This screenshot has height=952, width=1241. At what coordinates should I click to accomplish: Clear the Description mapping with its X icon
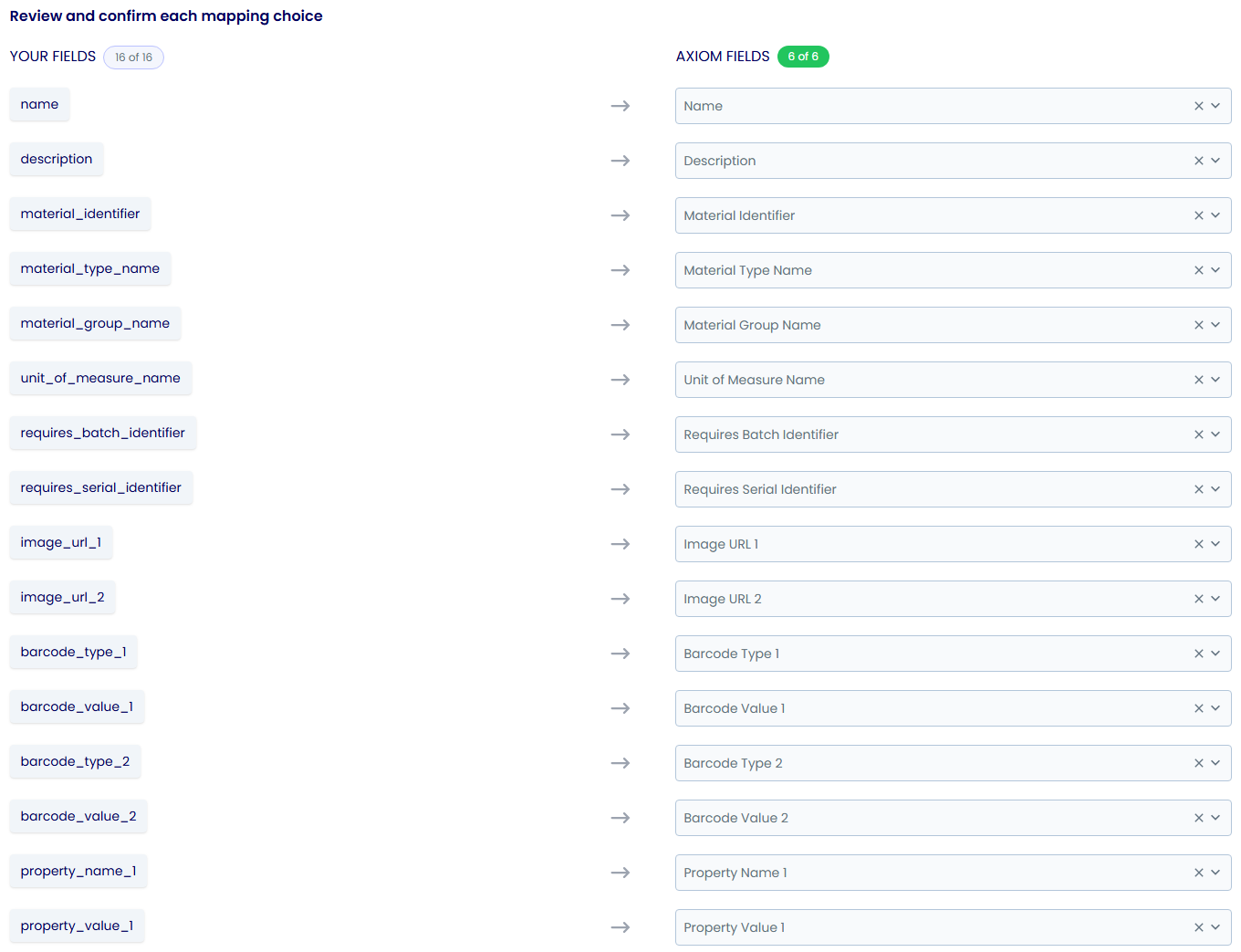coord(1199,161)
